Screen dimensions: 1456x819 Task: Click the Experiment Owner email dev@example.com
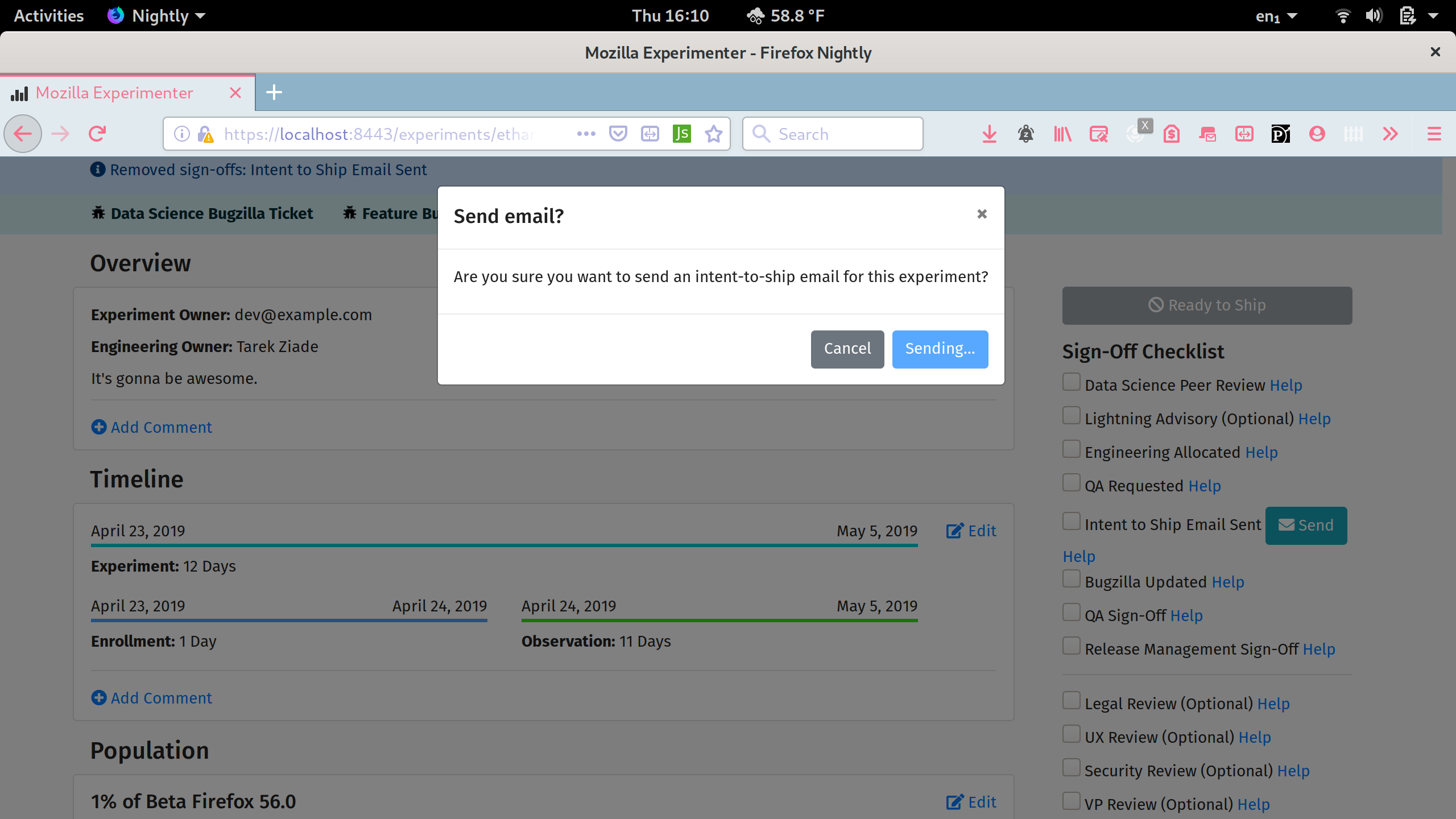click(303, 315)
